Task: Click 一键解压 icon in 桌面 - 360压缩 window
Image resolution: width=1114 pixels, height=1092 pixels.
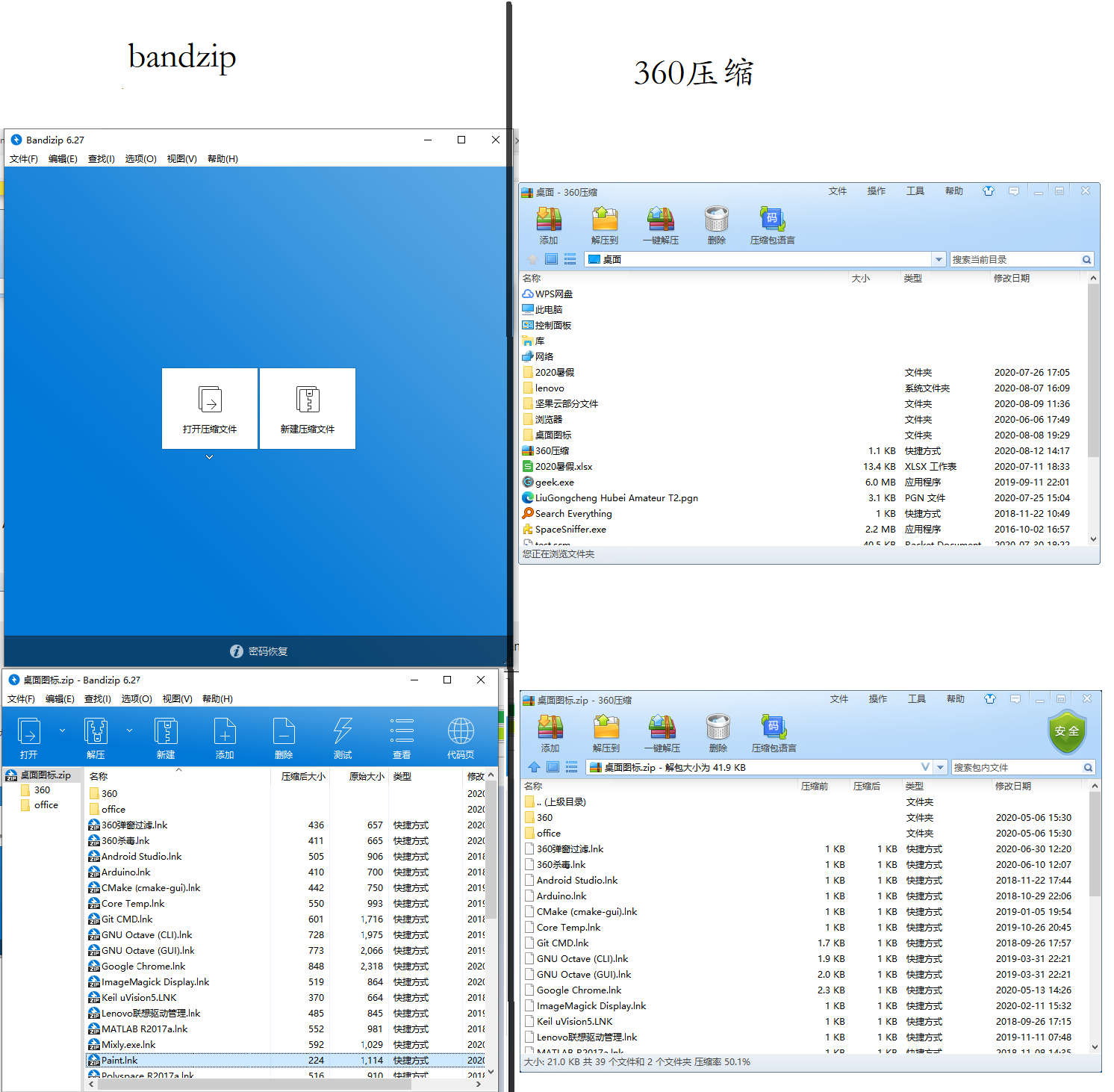Action: point(661,226)
